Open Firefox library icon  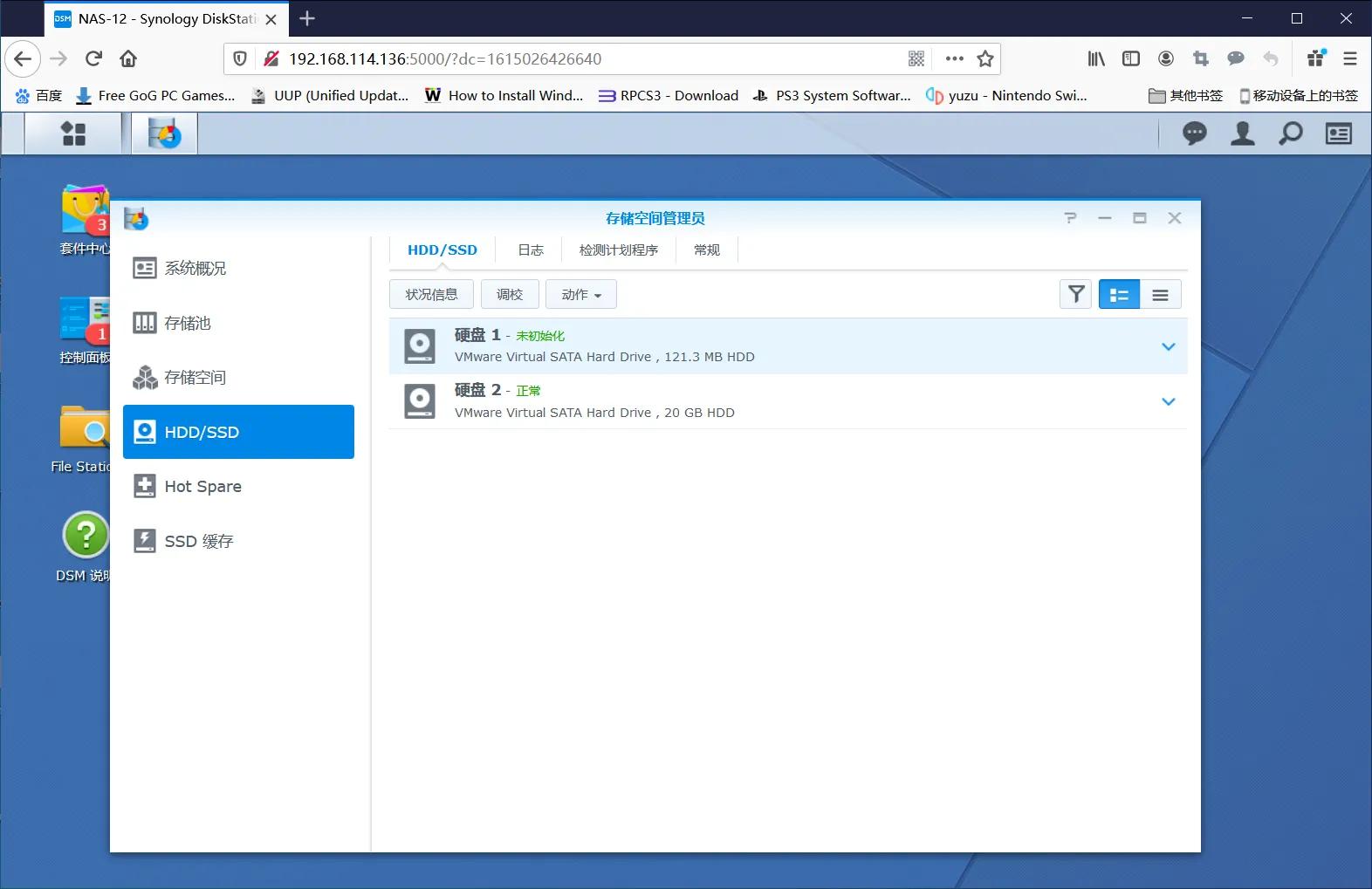1096,58
